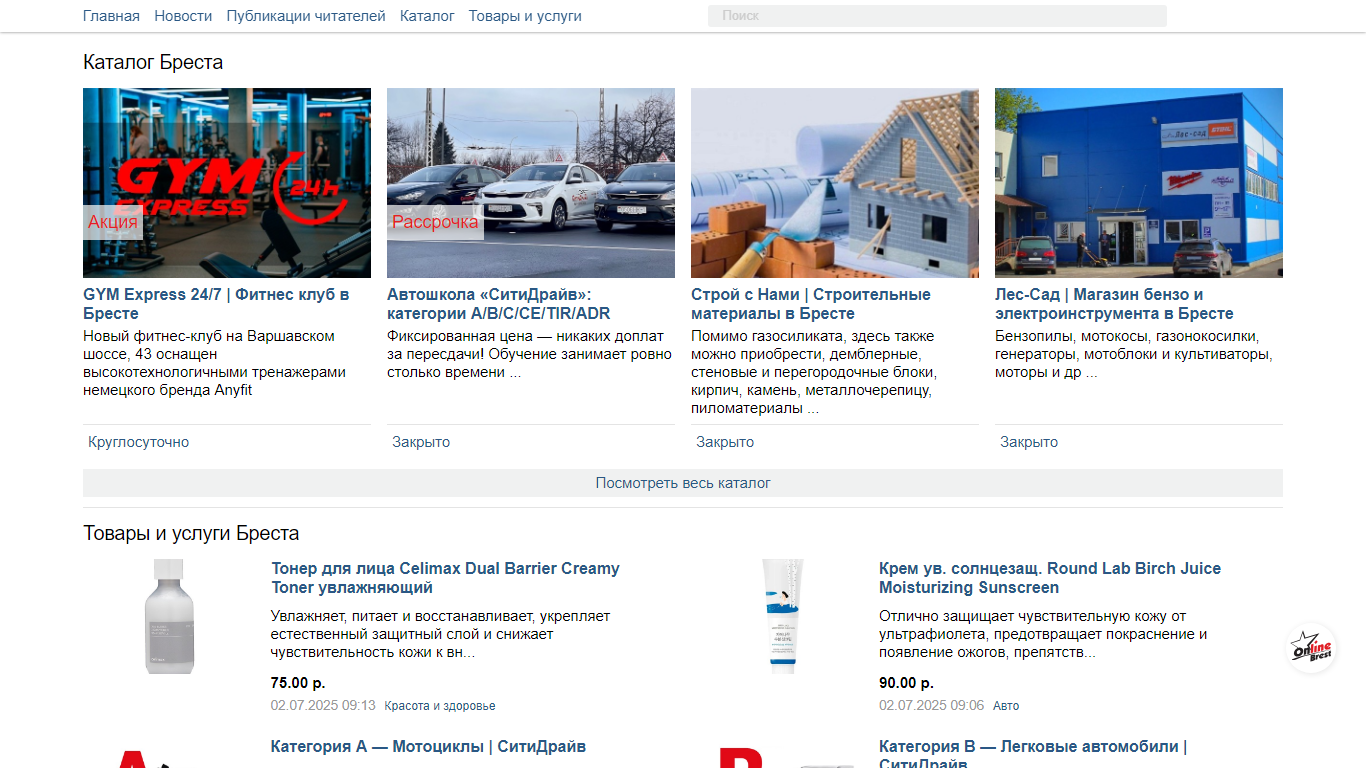1366x768 pixels.
Task: Click the Помимо газосиликата description text
Action: click(814, 372)
